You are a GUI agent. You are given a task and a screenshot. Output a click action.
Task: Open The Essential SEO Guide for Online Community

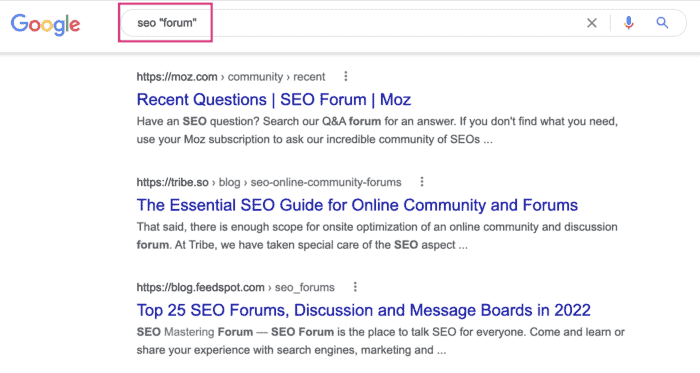357,205
